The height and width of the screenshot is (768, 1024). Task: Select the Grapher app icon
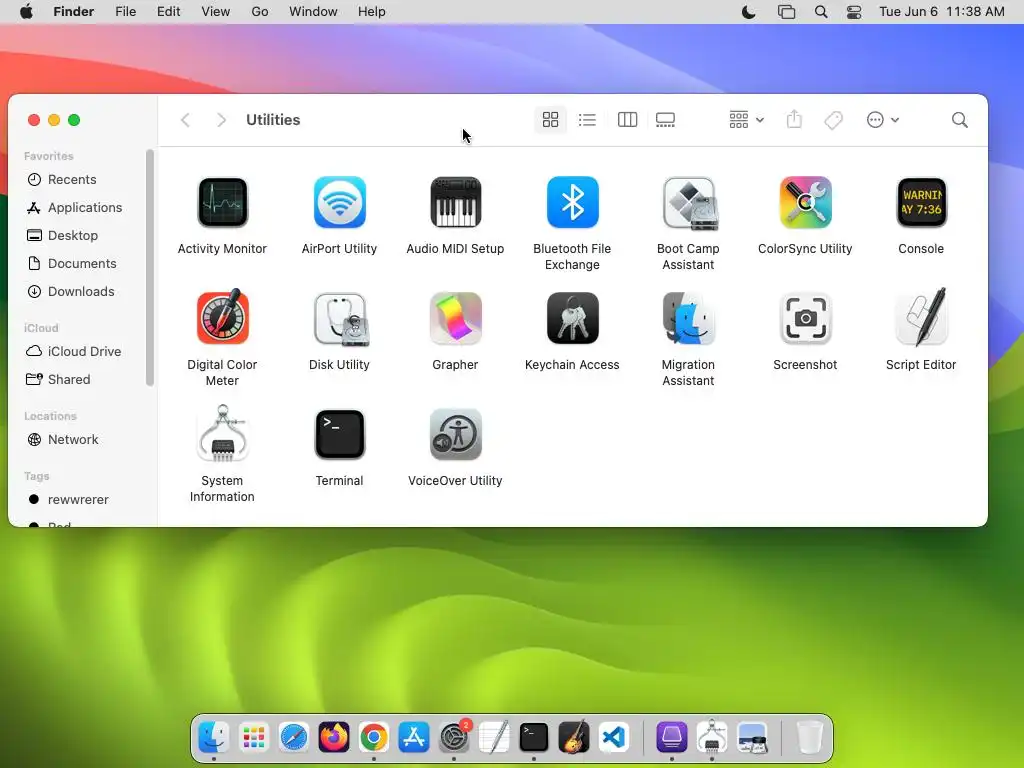click(455, 318)
